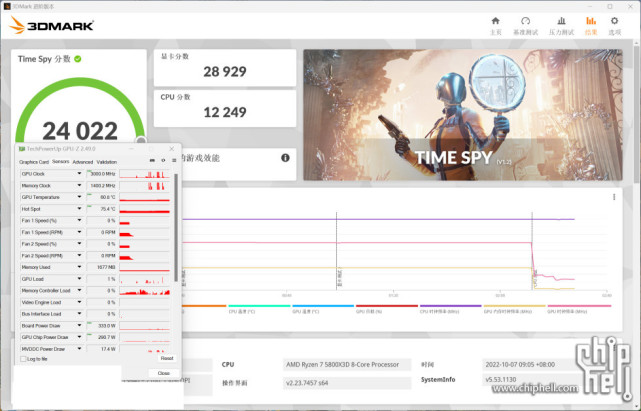Image resolution: width=641 pixels, height=411 pixels.
Task: Click the v2.23.7457 s64 version text
Action: [x=307, y=383]
